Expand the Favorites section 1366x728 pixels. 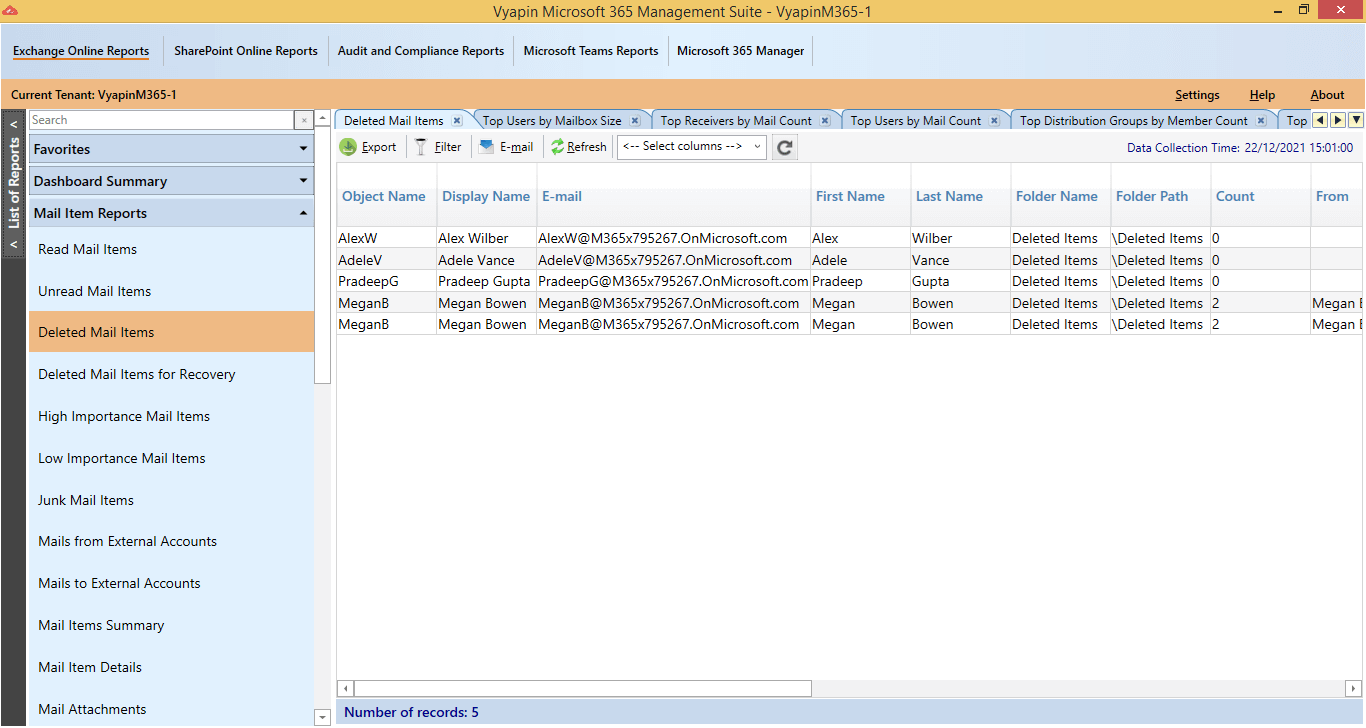coord(171,149)
